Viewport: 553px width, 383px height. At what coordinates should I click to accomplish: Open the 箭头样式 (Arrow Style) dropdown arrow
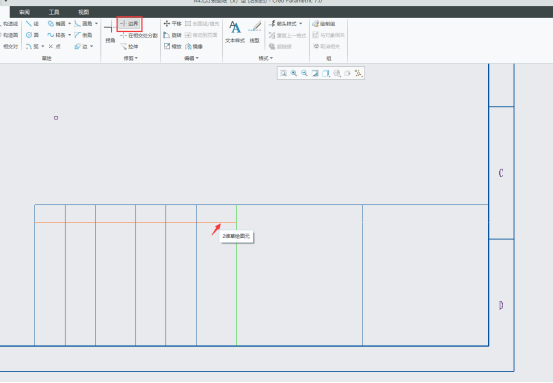coord(300,24)
